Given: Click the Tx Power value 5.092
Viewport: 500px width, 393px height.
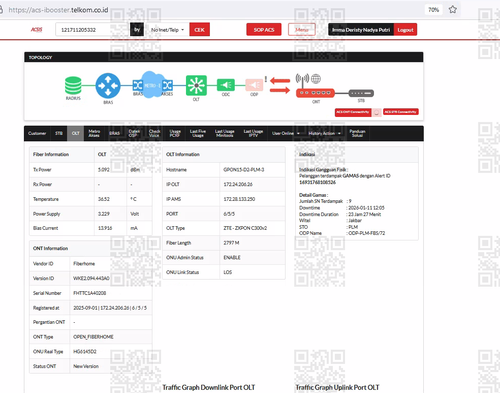Looking at the screenshot, I should (104, 170).
